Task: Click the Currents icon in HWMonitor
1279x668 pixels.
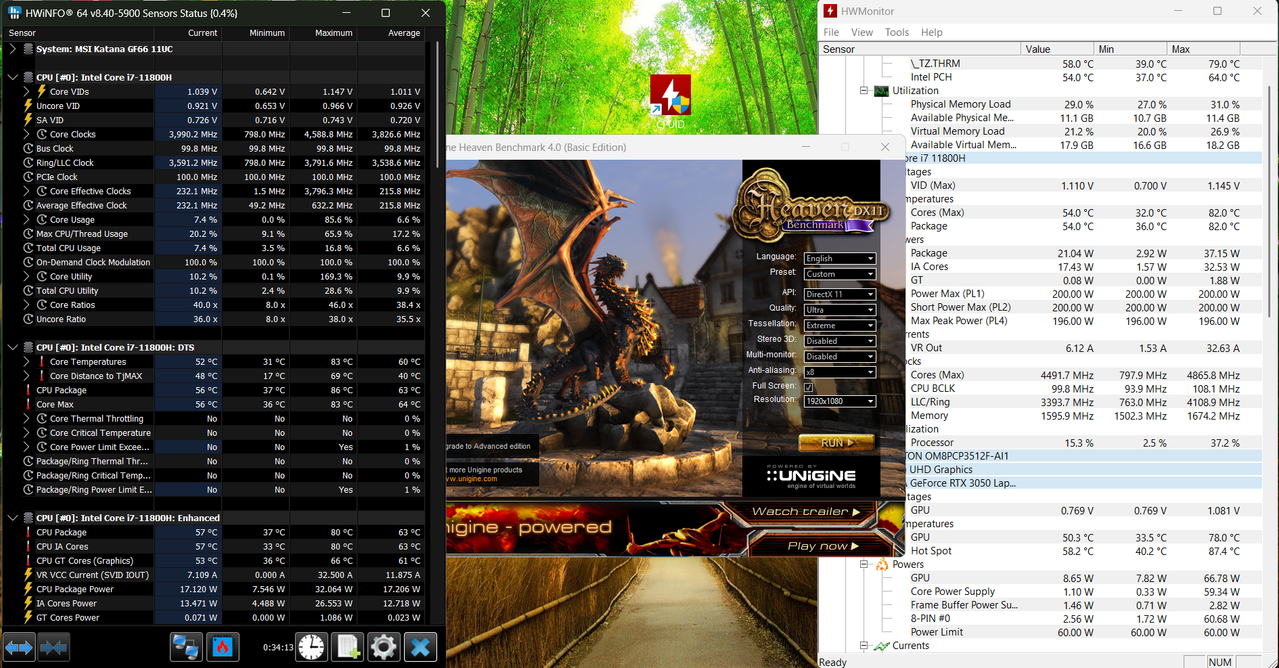Action: [x=881, y=645]
